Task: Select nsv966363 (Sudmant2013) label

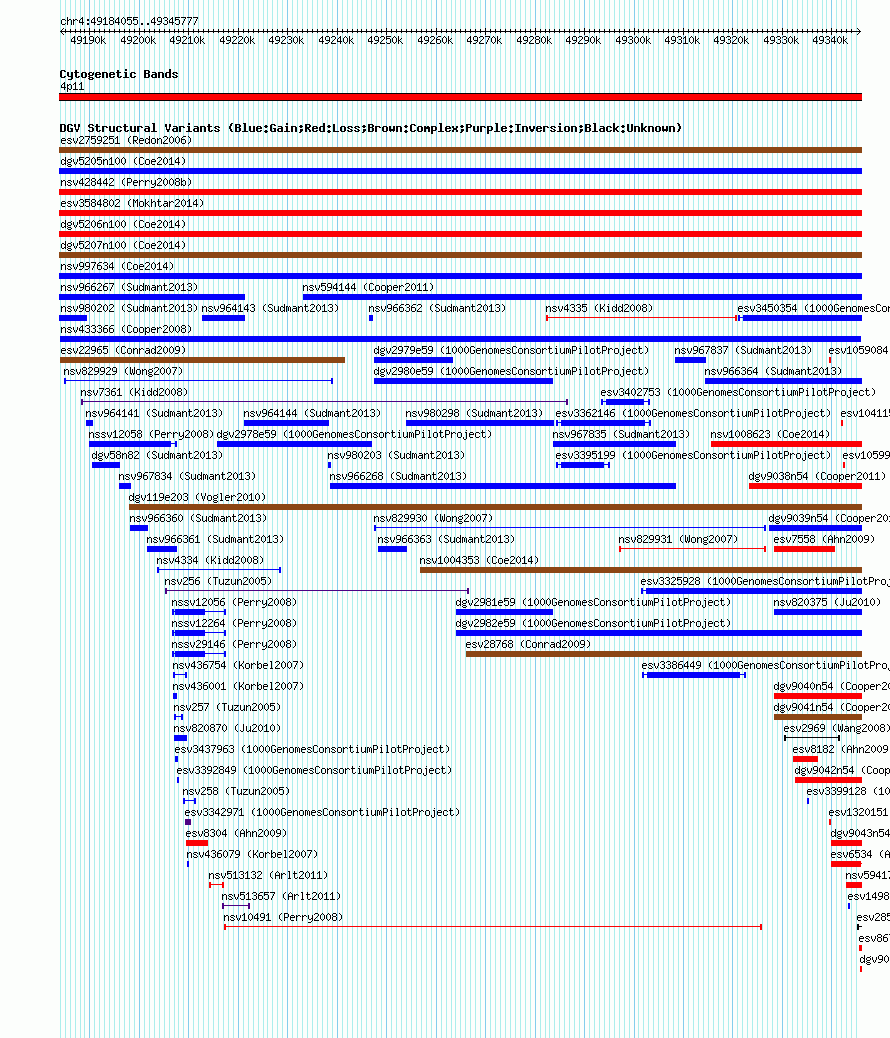Action: 446,540
